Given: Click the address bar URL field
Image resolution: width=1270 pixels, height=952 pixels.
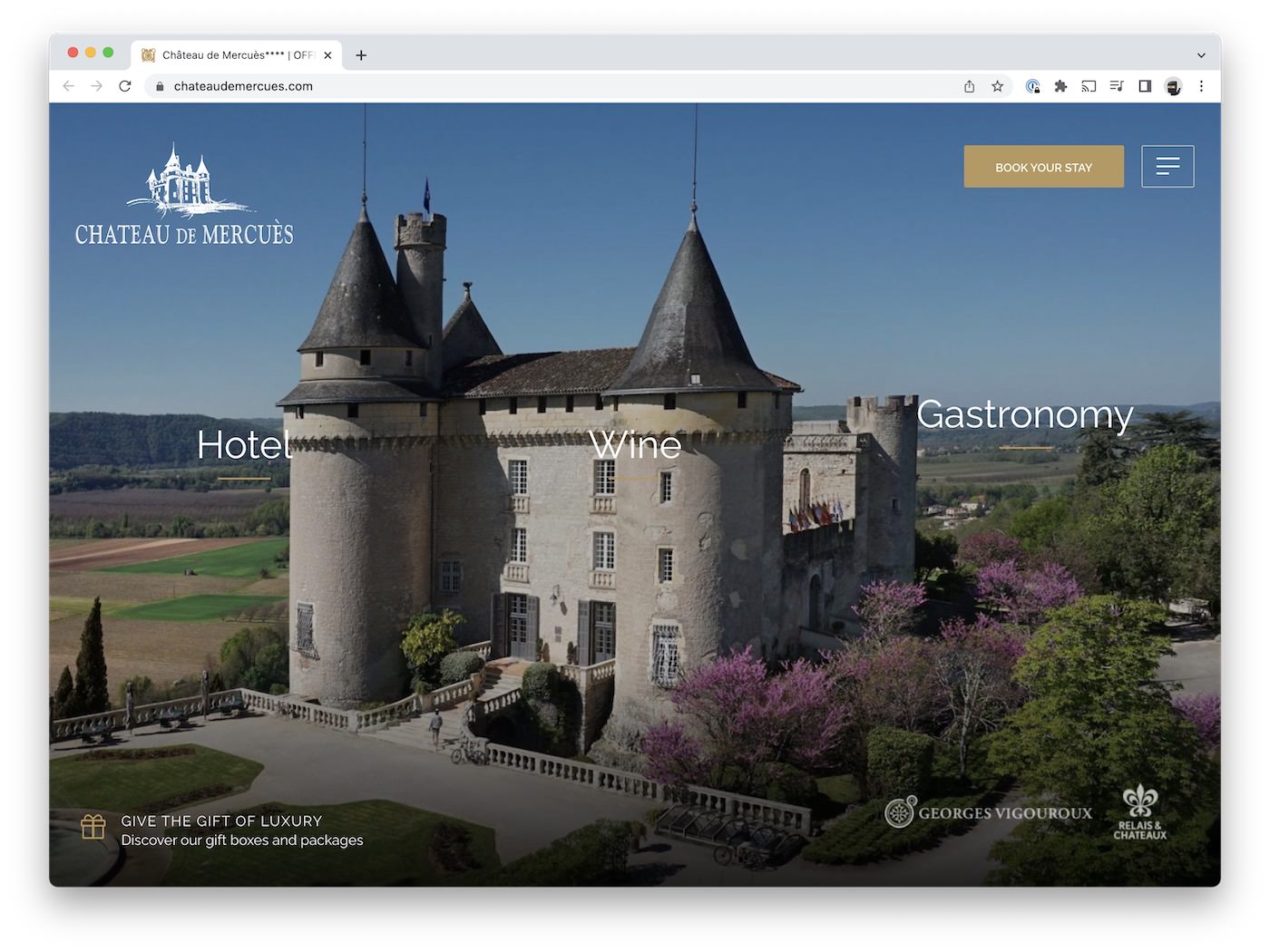Looking at the screenshot, I should tap(544, 86).
